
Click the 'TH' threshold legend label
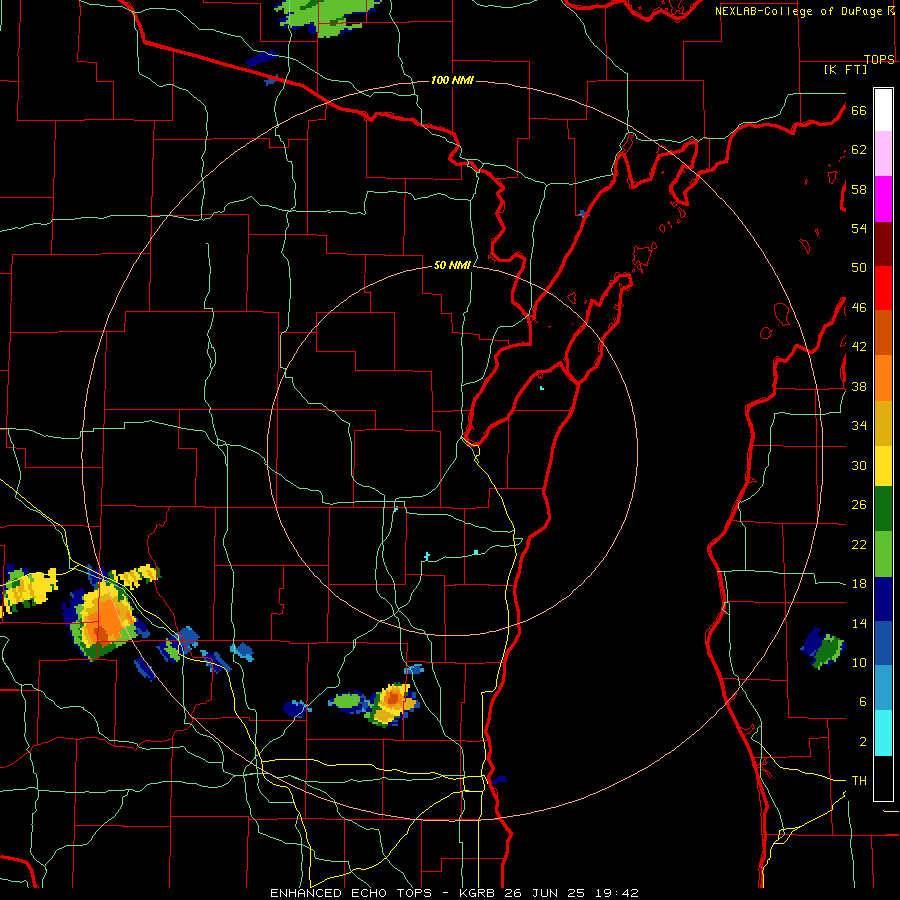[x=859, y=781]
